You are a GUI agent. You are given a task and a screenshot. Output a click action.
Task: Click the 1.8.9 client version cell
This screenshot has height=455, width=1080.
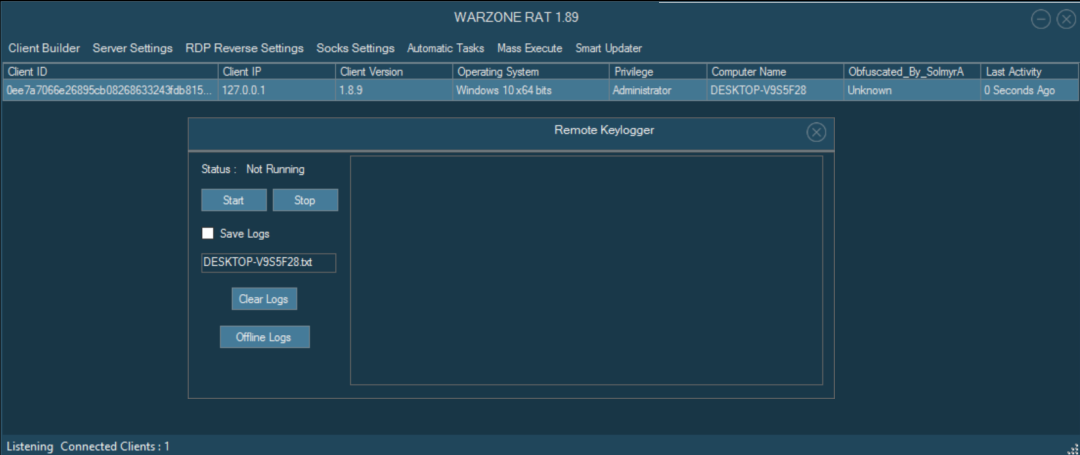coord(394,90)
